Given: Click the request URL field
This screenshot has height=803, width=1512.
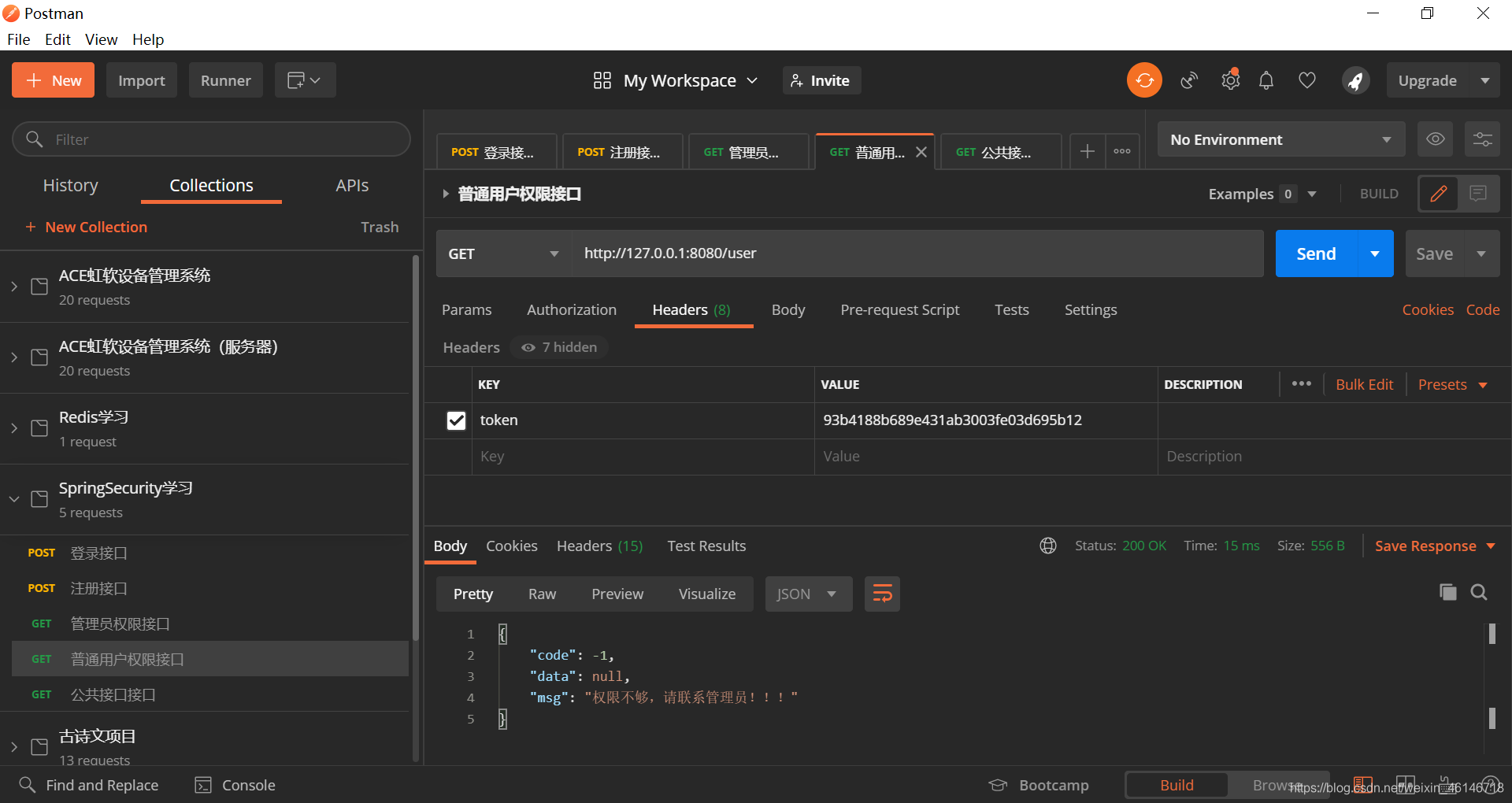Looking at the screenshot, I should coord(917,253).
